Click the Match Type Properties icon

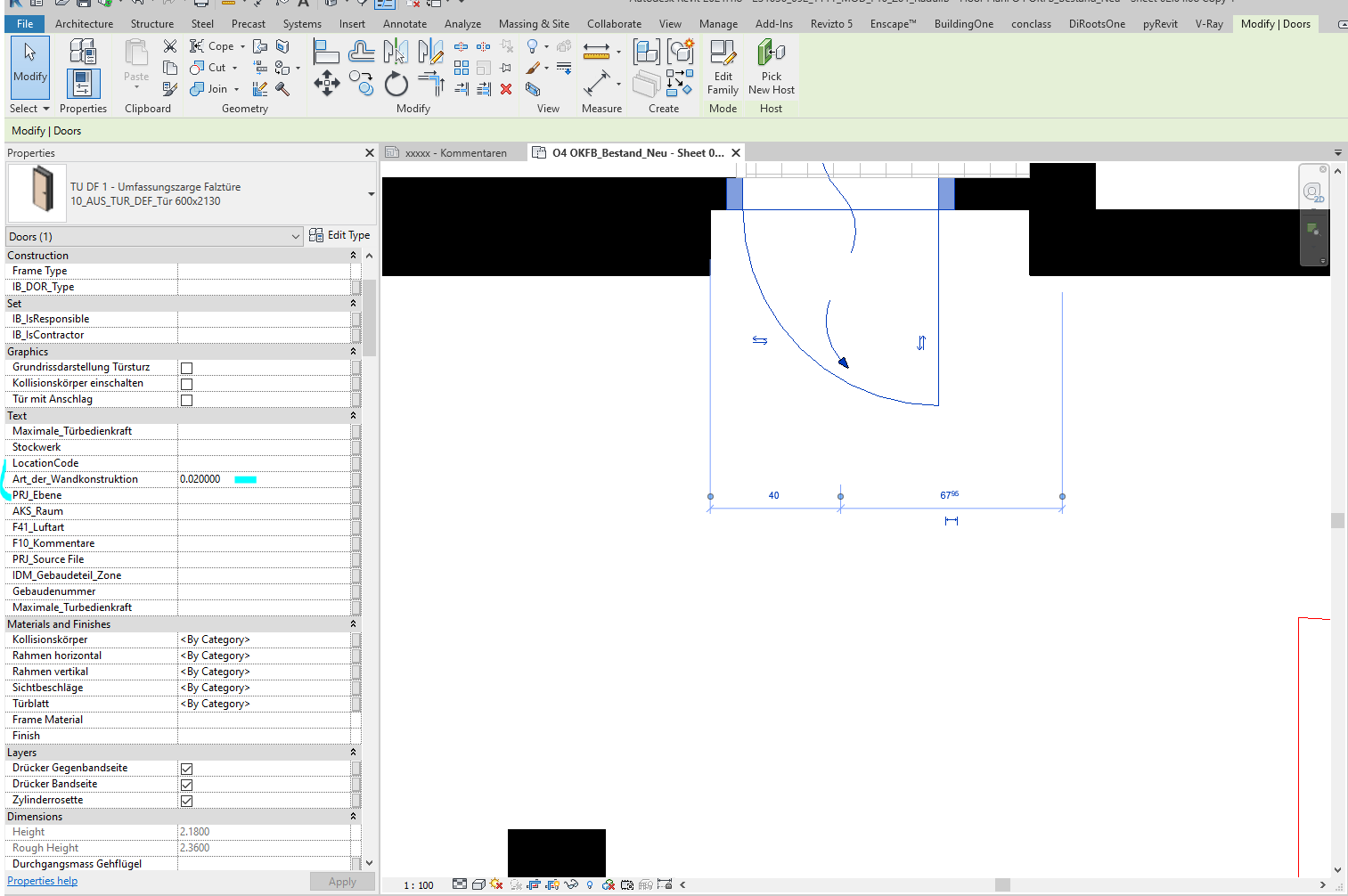169,88
